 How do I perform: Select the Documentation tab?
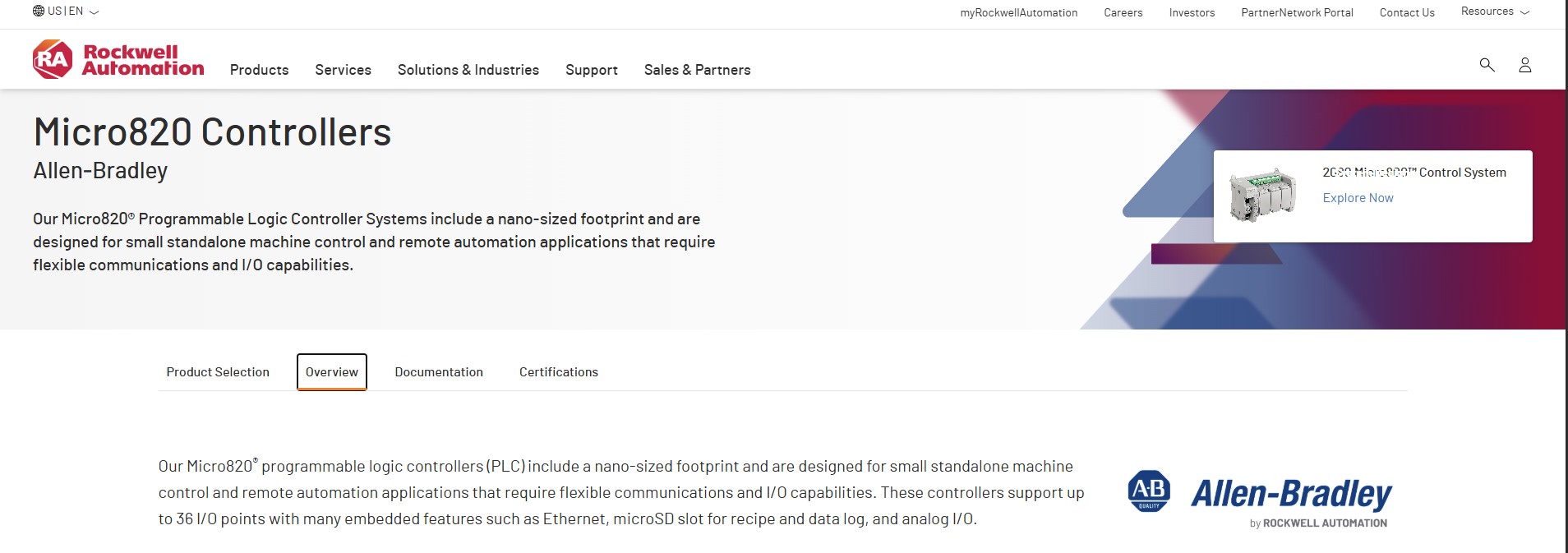click(439, 372)
